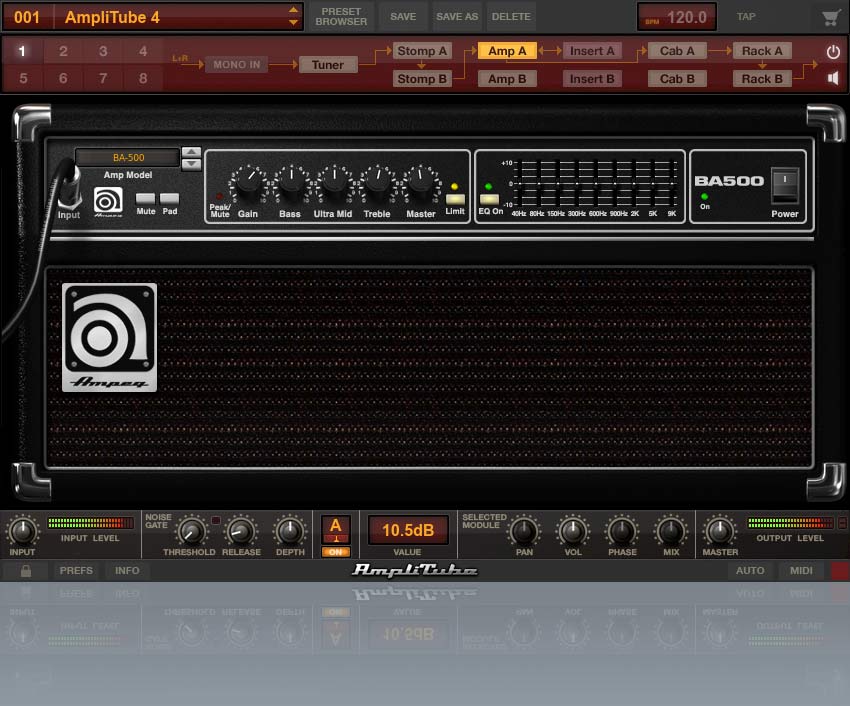
Task: Adjust the 300Hz graphic EQ slider
Action: (577, 184)
